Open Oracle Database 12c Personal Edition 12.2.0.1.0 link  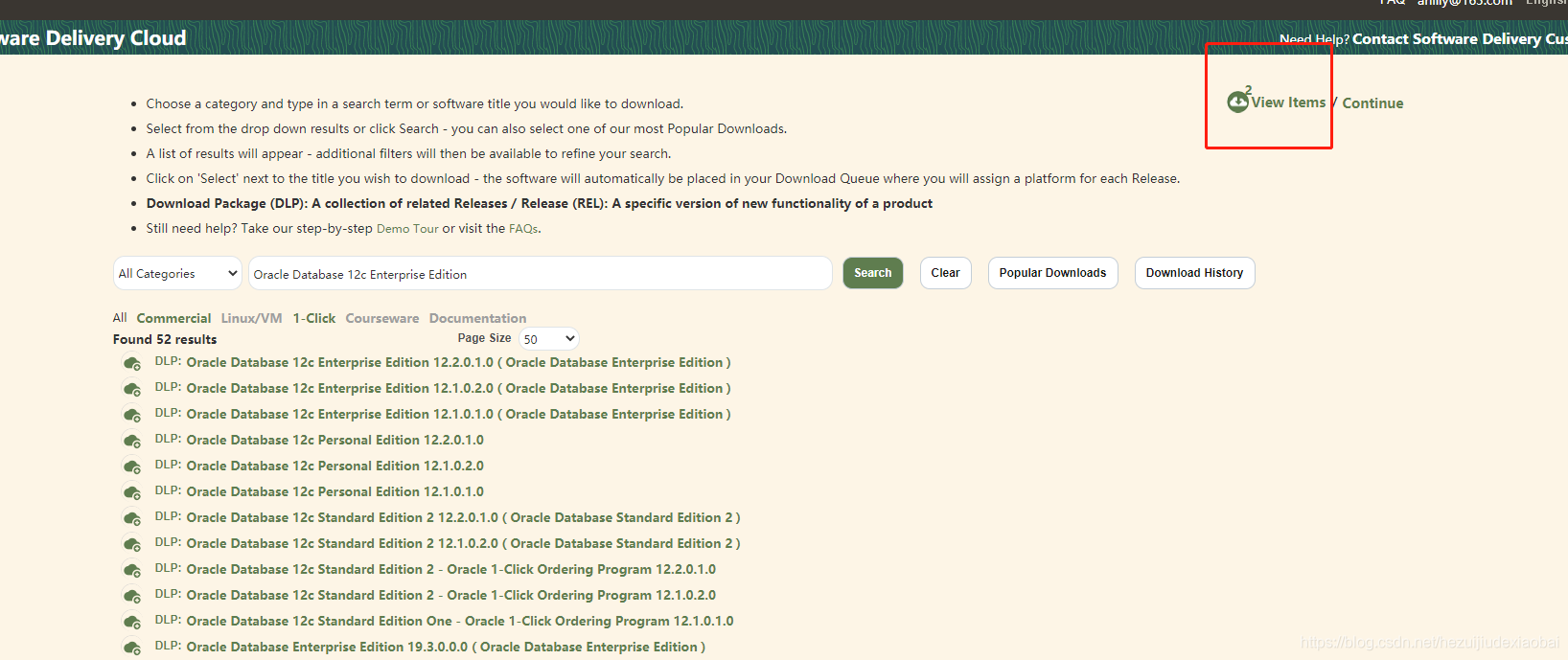coord(334,441)
